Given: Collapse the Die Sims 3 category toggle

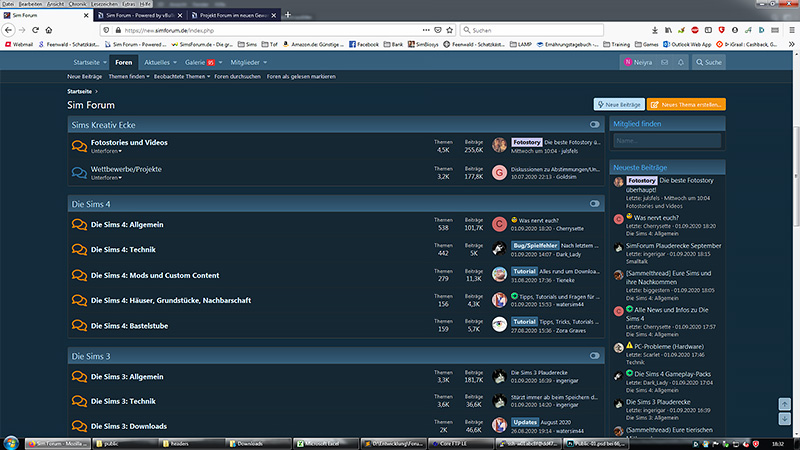Looking at the screenshot, I should point(594,356).
